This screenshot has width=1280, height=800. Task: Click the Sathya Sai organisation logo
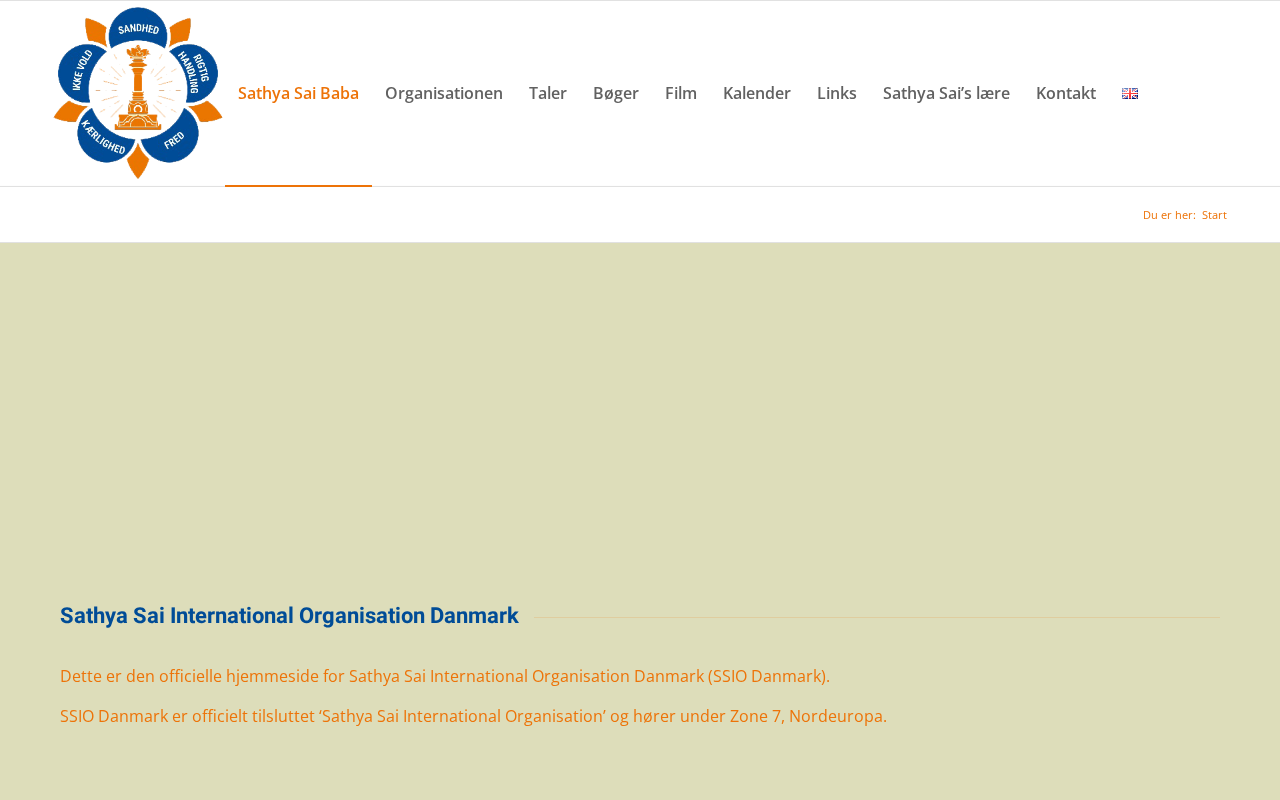pos(138,93)
